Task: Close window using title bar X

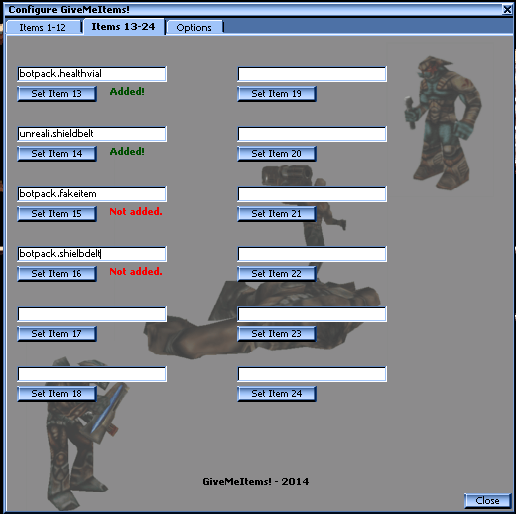Action: tap(507, 10)
